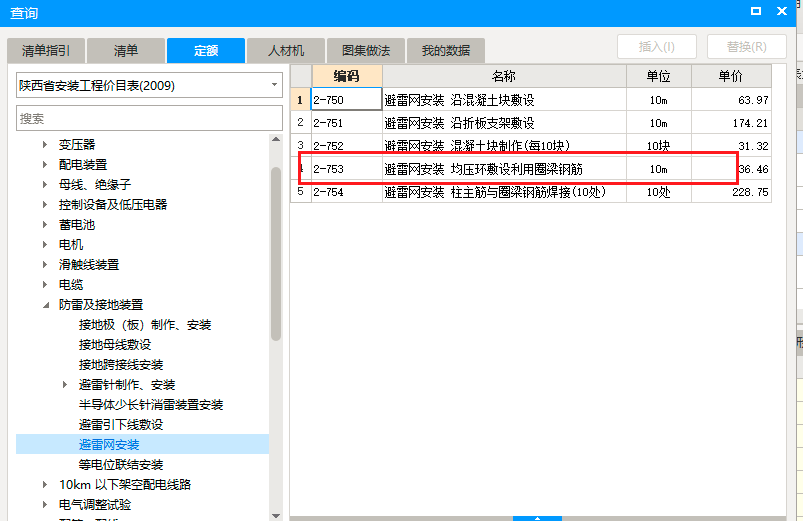Expand the 控制设备及低压电器 node

point(45,204)
